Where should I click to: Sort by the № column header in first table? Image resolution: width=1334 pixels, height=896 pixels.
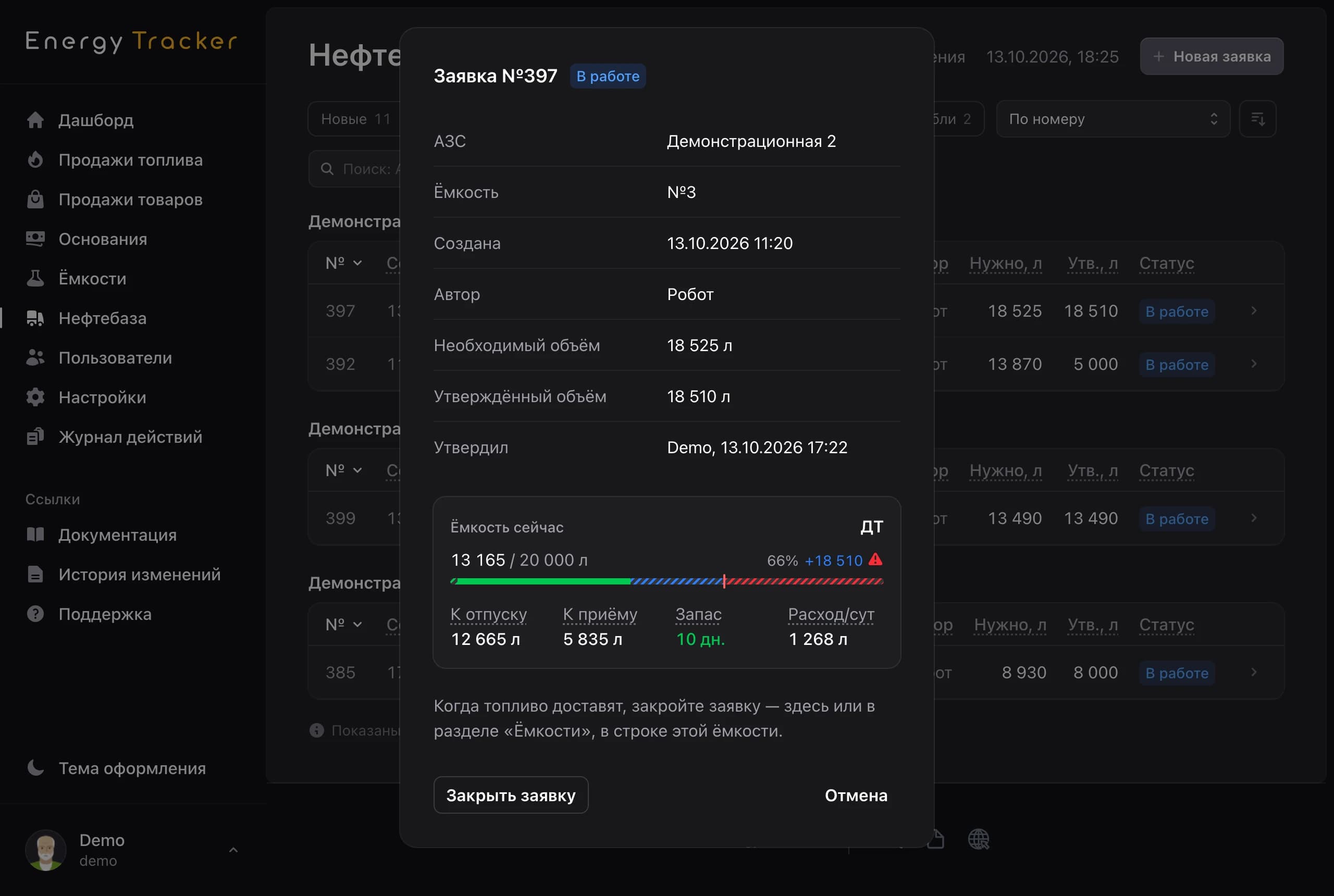(343, 263)
